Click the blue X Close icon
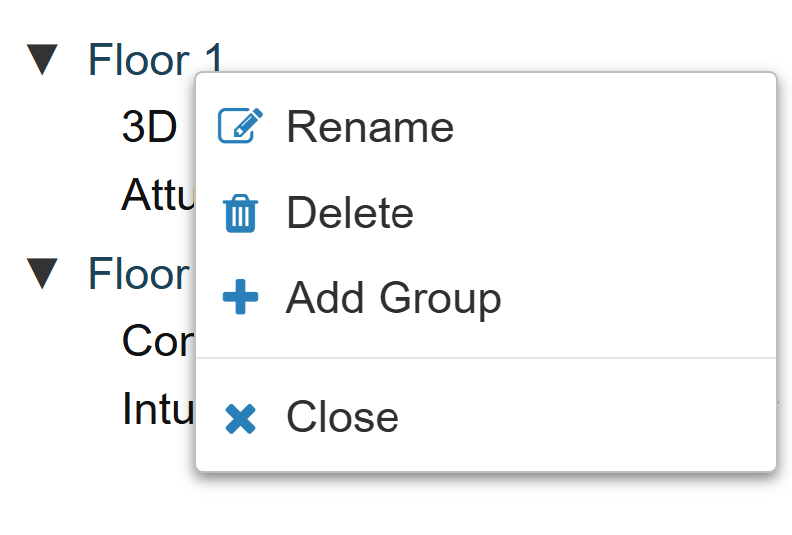The image size is (792, 535). coord(240,418)
